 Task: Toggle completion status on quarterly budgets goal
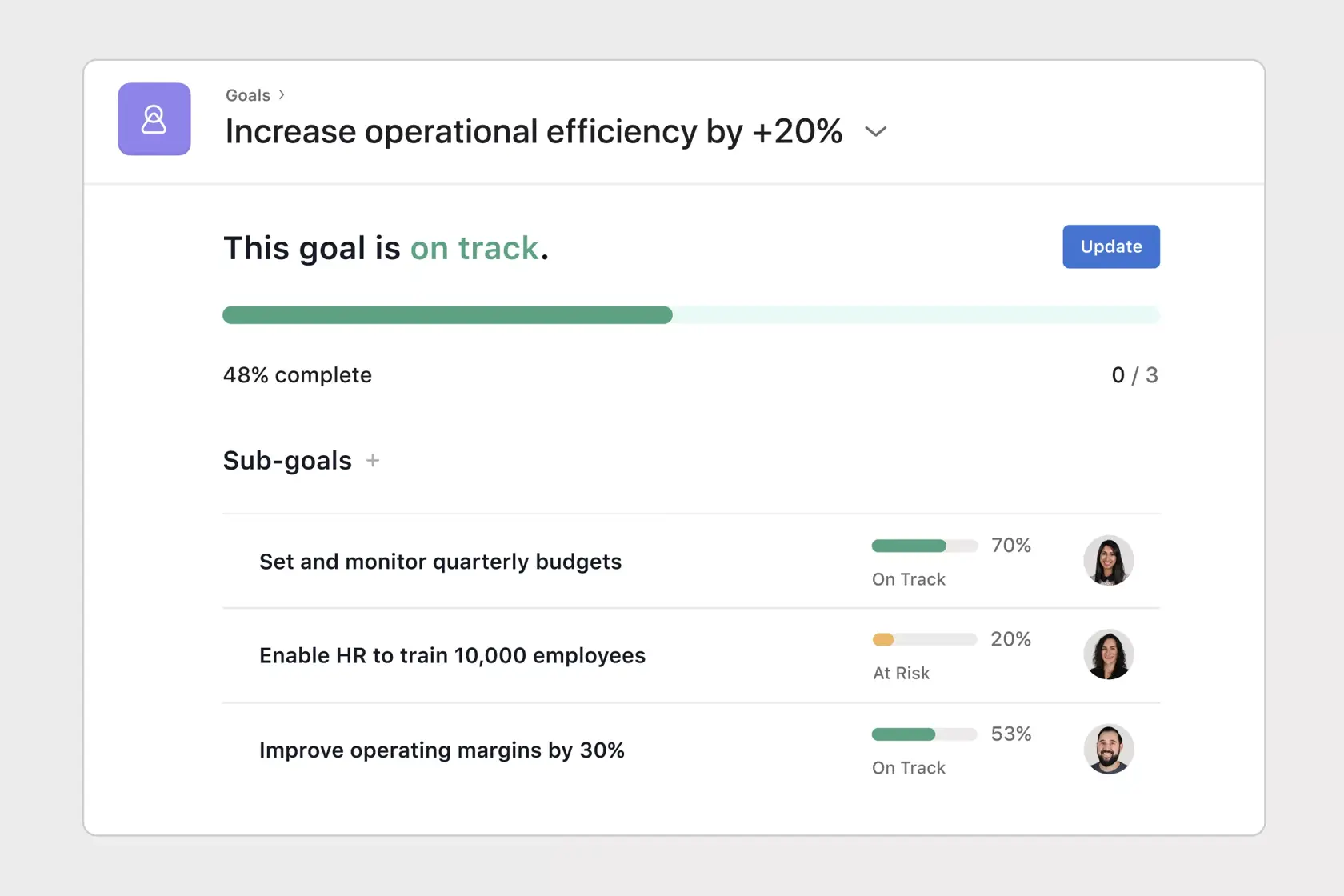[908, 579]
